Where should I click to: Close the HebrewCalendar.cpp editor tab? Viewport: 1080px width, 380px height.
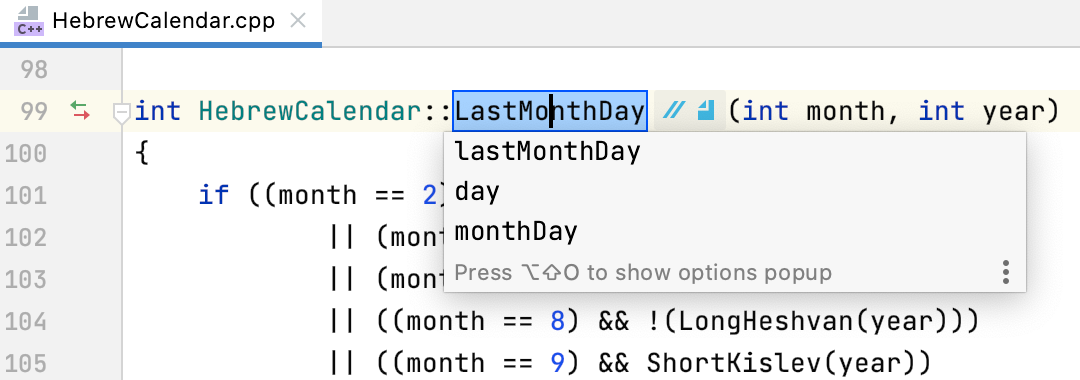(298, 21)
